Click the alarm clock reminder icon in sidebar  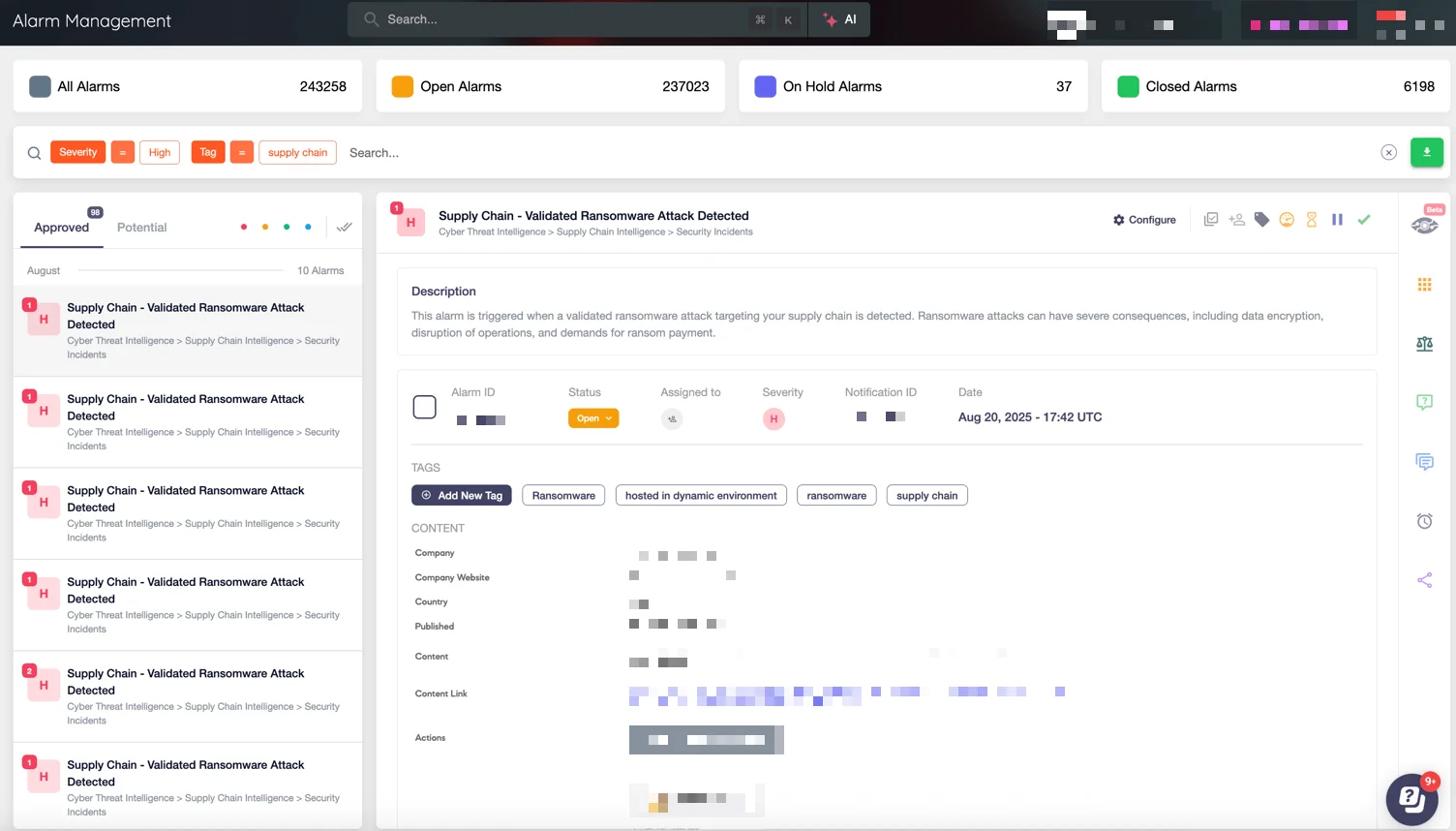pos(1424,520)
